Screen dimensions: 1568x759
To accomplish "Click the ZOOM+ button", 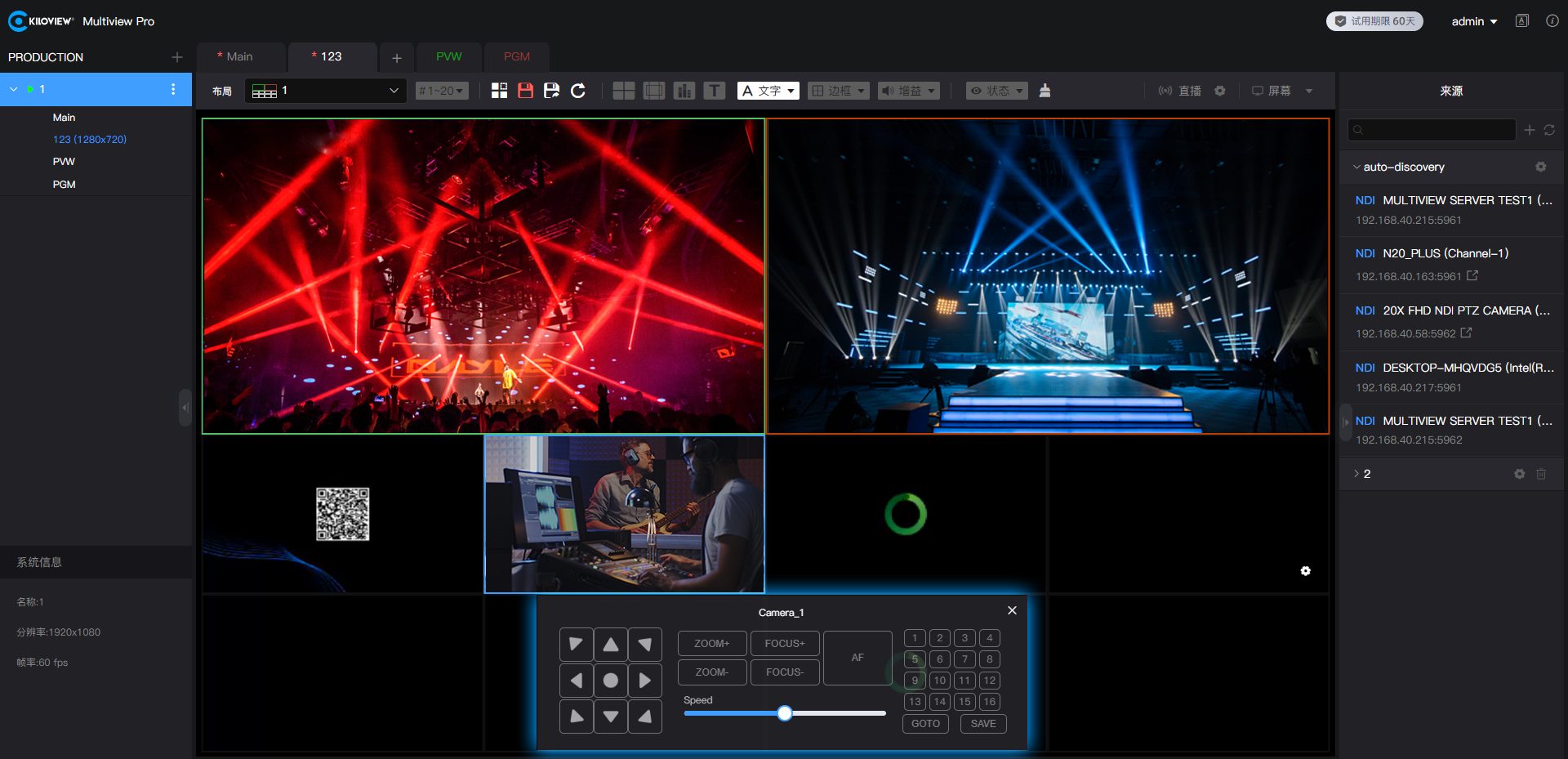I will point(711,644).
